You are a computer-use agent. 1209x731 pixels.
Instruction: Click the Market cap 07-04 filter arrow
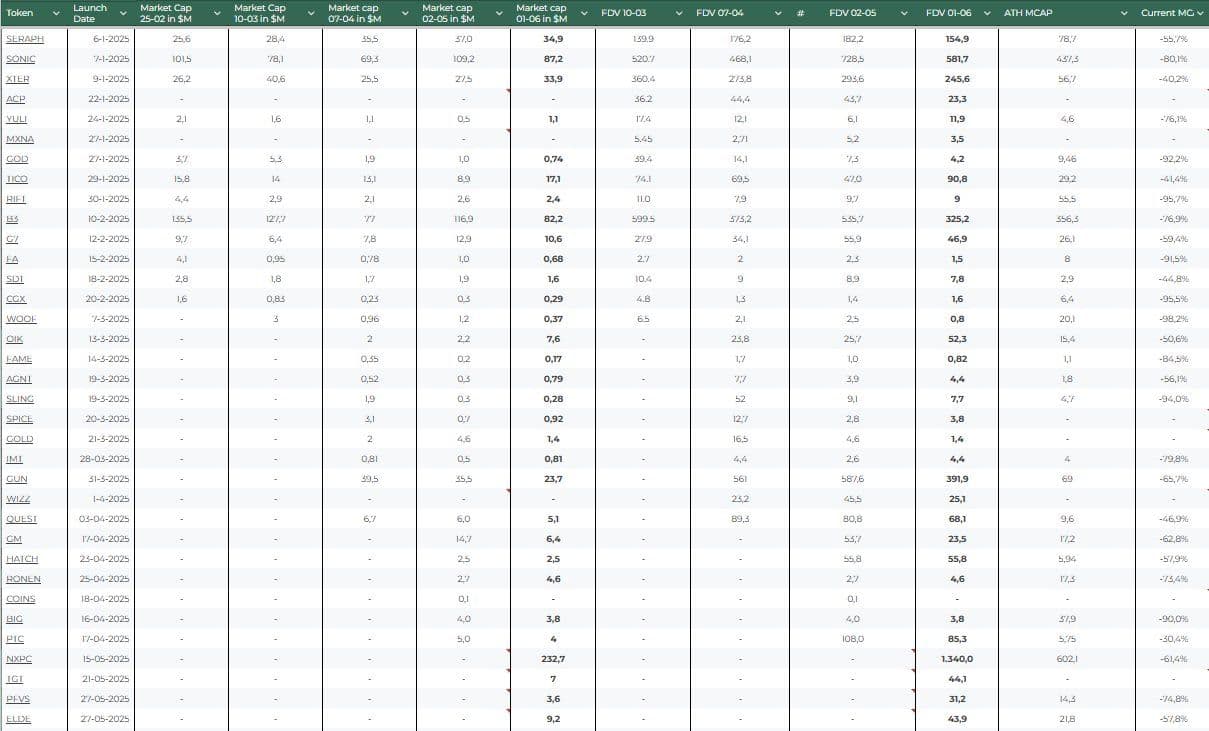pyautogui.click(x=405, y=13)
